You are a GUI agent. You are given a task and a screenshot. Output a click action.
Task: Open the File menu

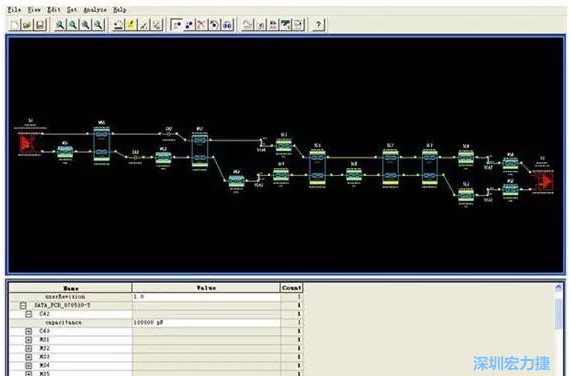coord(15,10)
